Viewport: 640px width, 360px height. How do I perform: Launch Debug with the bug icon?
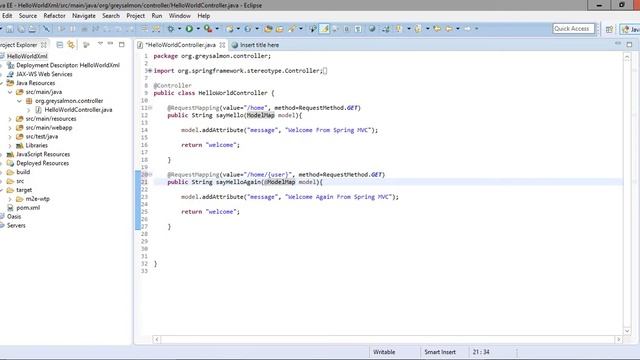(x=171, y=29)
